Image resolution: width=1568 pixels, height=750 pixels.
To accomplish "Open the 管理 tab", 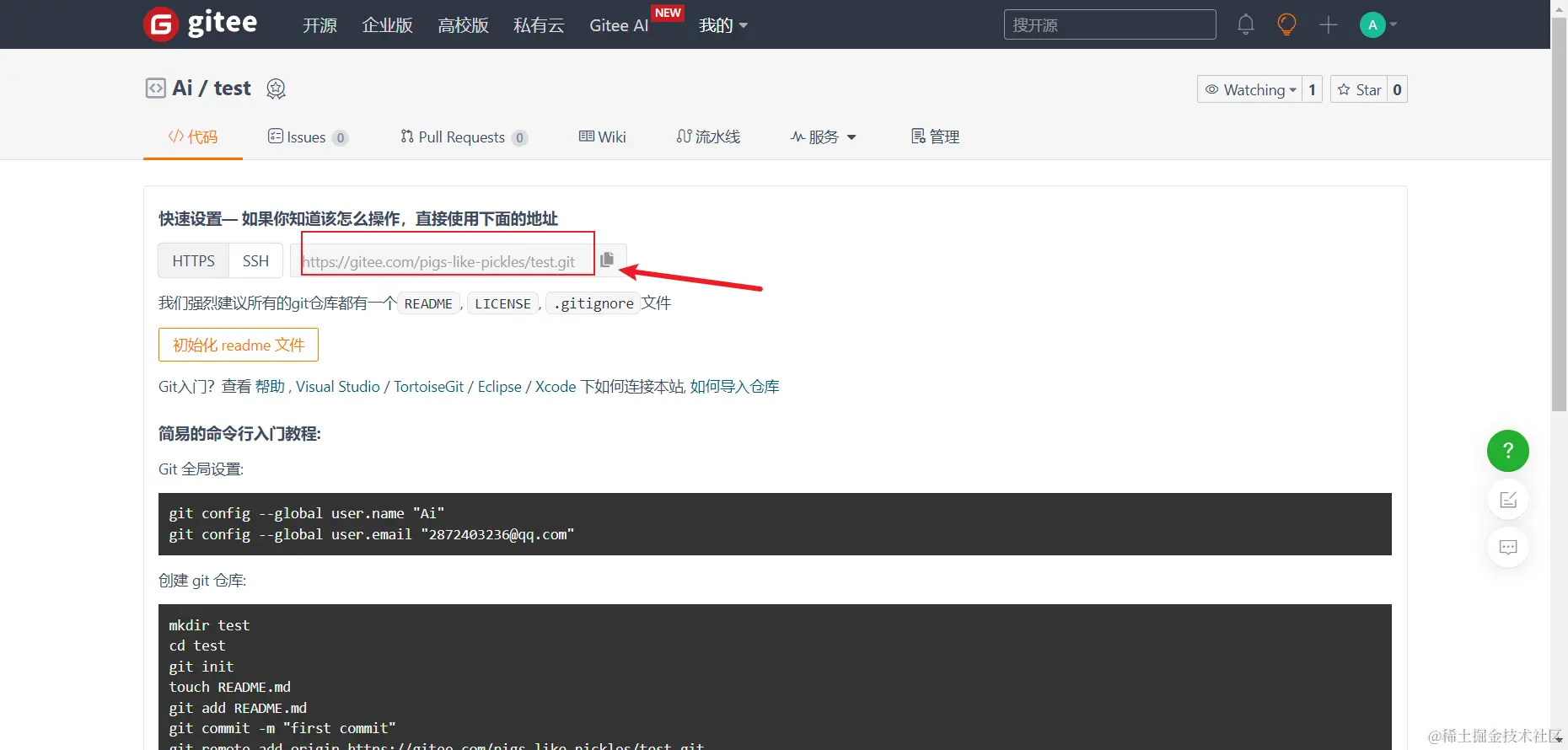I will [x=935, y=137].
